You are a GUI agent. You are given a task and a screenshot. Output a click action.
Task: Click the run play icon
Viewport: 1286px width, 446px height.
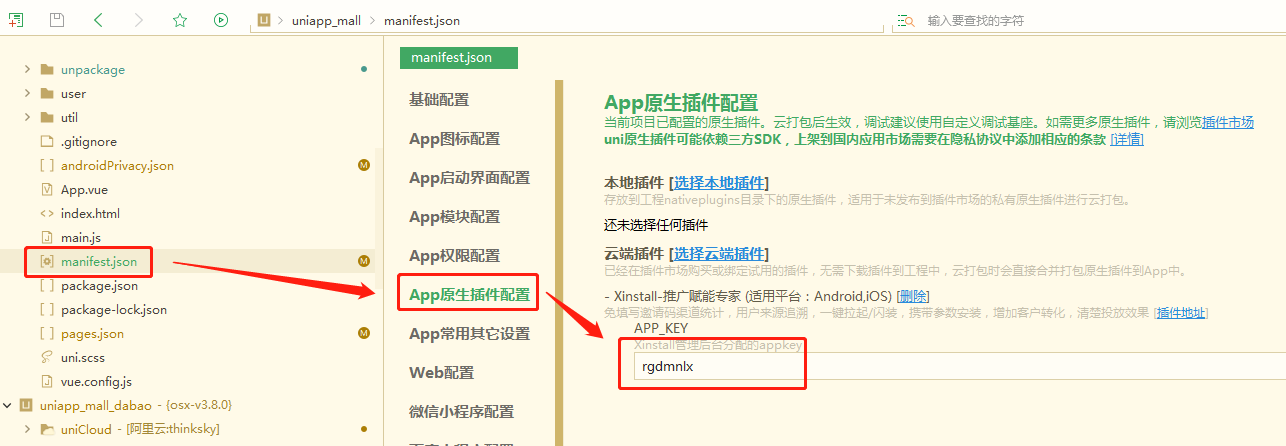[221, 20]
